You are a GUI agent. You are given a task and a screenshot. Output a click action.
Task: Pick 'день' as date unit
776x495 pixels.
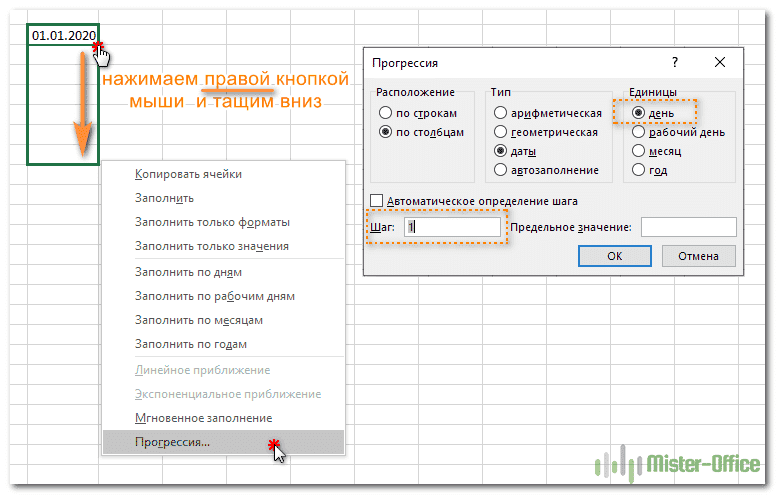639,113
